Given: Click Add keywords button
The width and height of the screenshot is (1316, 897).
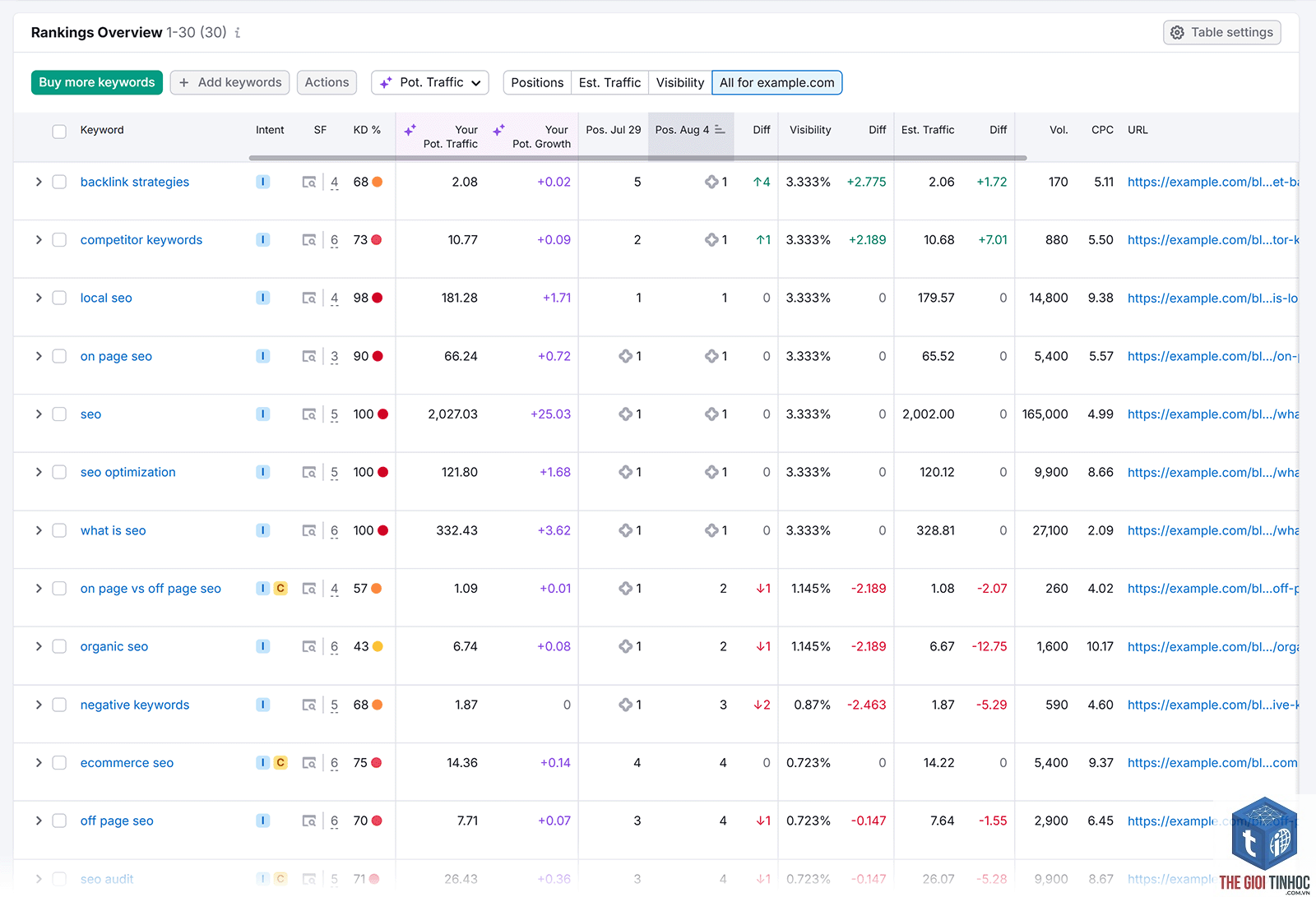Looking at the screenshot, I should point(230,82).
